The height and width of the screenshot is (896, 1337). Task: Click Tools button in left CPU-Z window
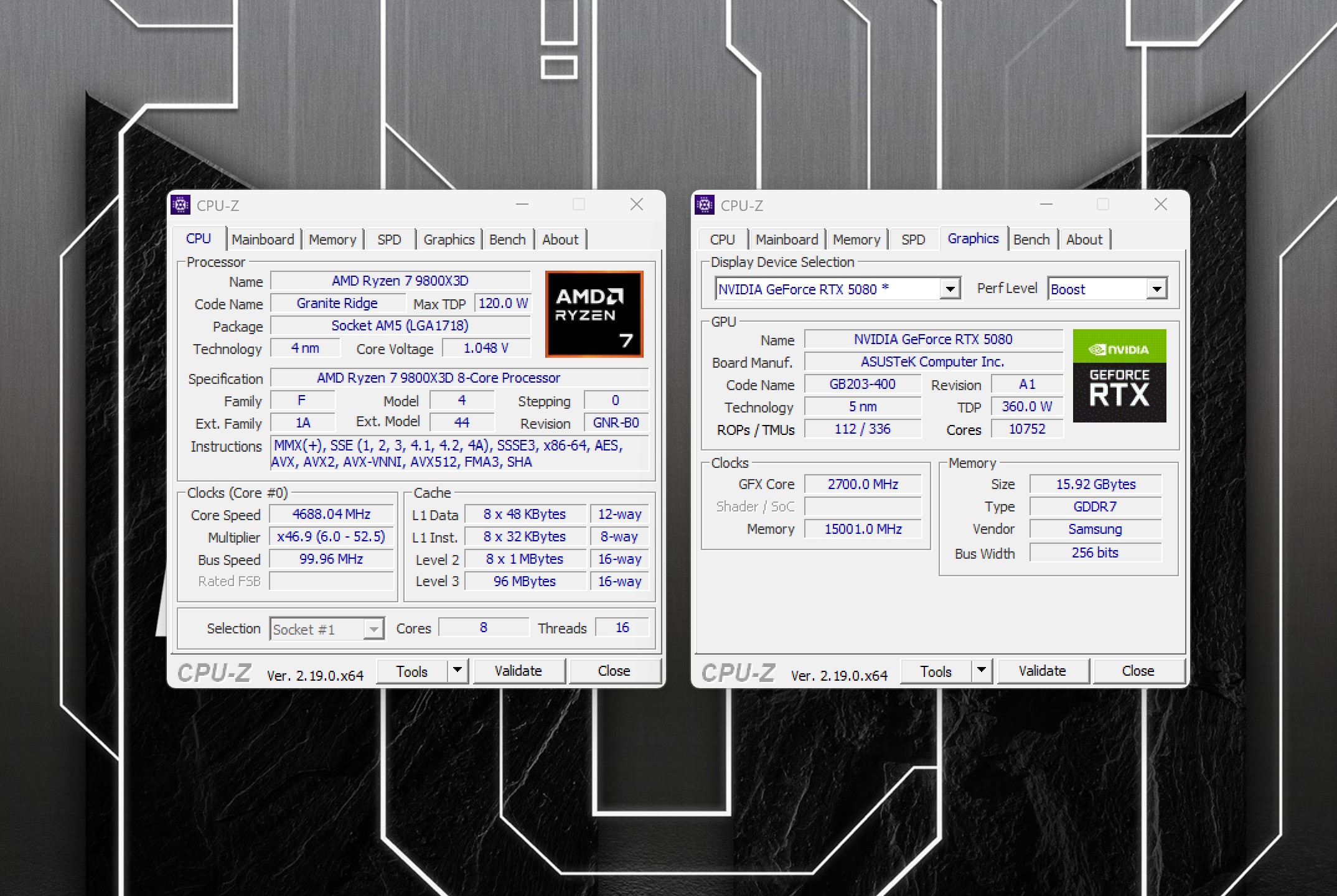(412, 671)
